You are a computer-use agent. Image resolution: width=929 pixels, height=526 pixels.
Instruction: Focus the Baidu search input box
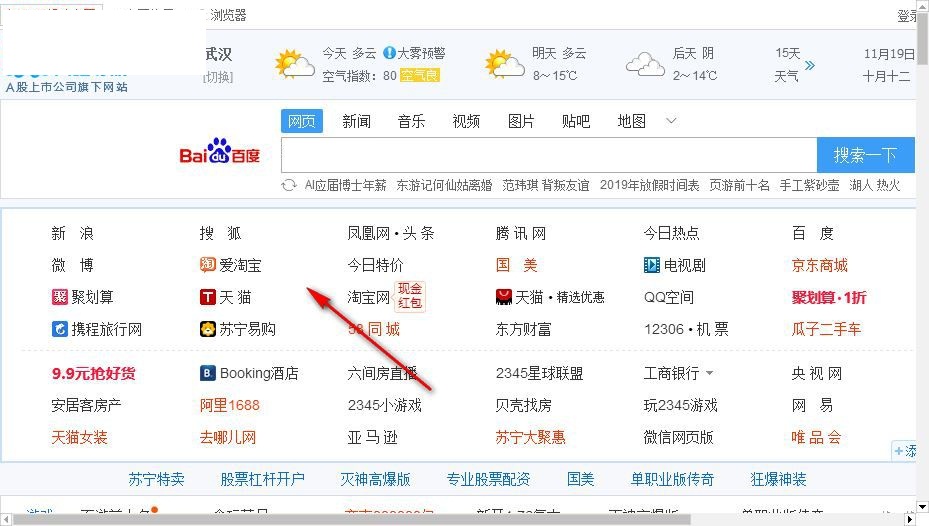548,155
